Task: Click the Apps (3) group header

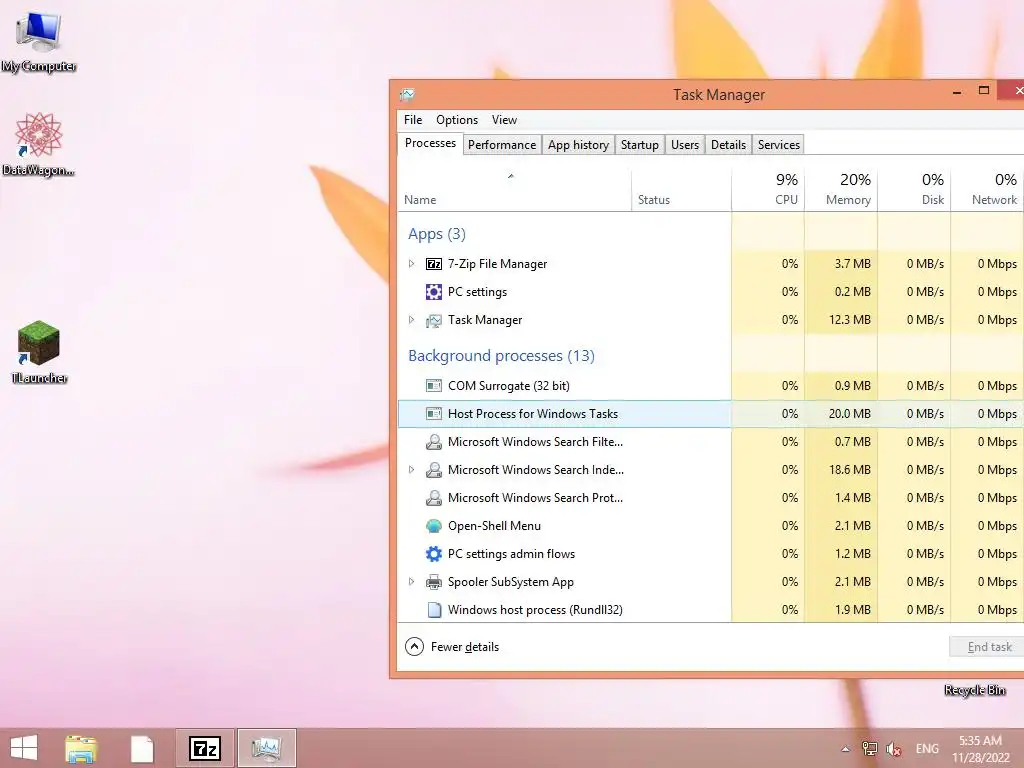Action: click(437, 234)
